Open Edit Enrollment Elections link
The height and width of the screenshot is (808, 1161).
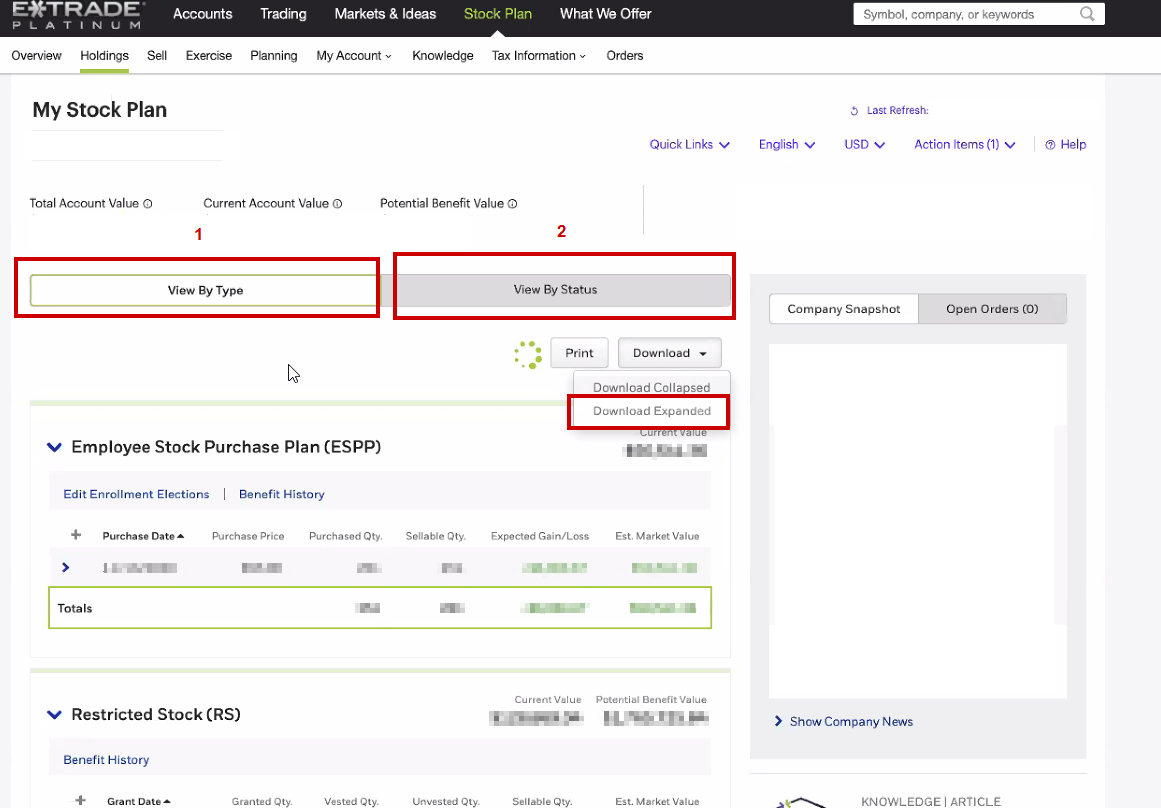pos(136,494)
